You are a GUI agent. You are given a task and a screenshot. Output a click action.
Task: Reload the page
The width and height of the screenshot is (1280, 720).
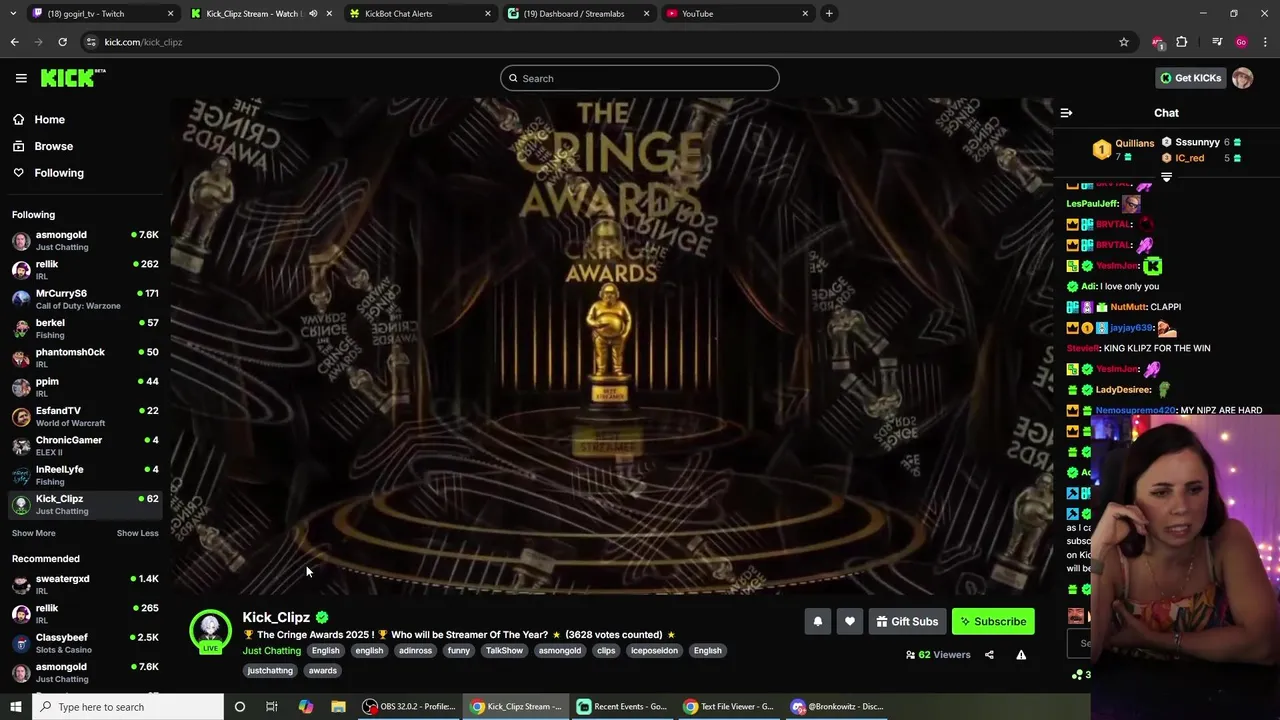pos(62,42)
